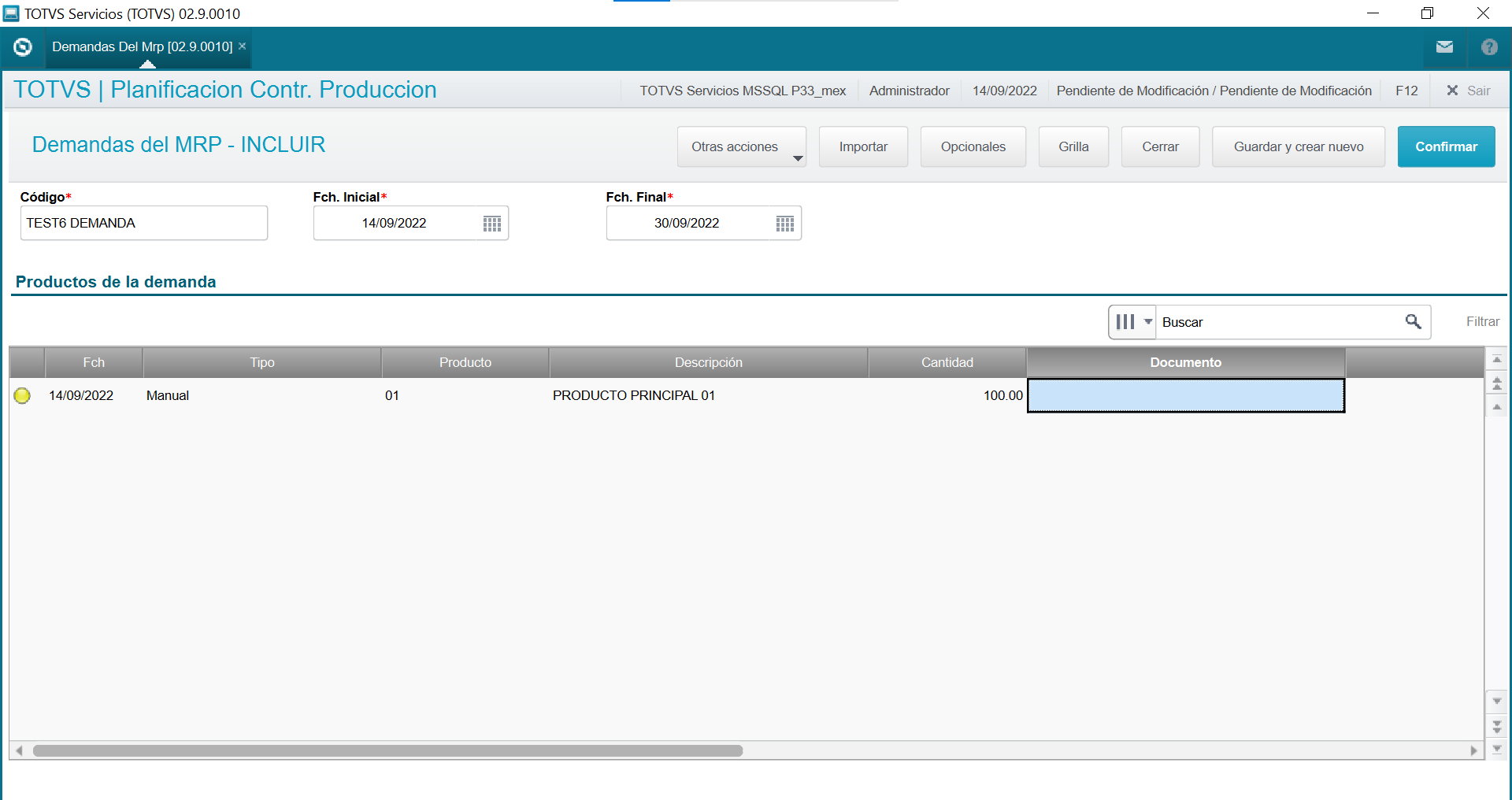Click the page-down double arrow
Viewport: 1512px width, 800px height.
pos(1497,725)
